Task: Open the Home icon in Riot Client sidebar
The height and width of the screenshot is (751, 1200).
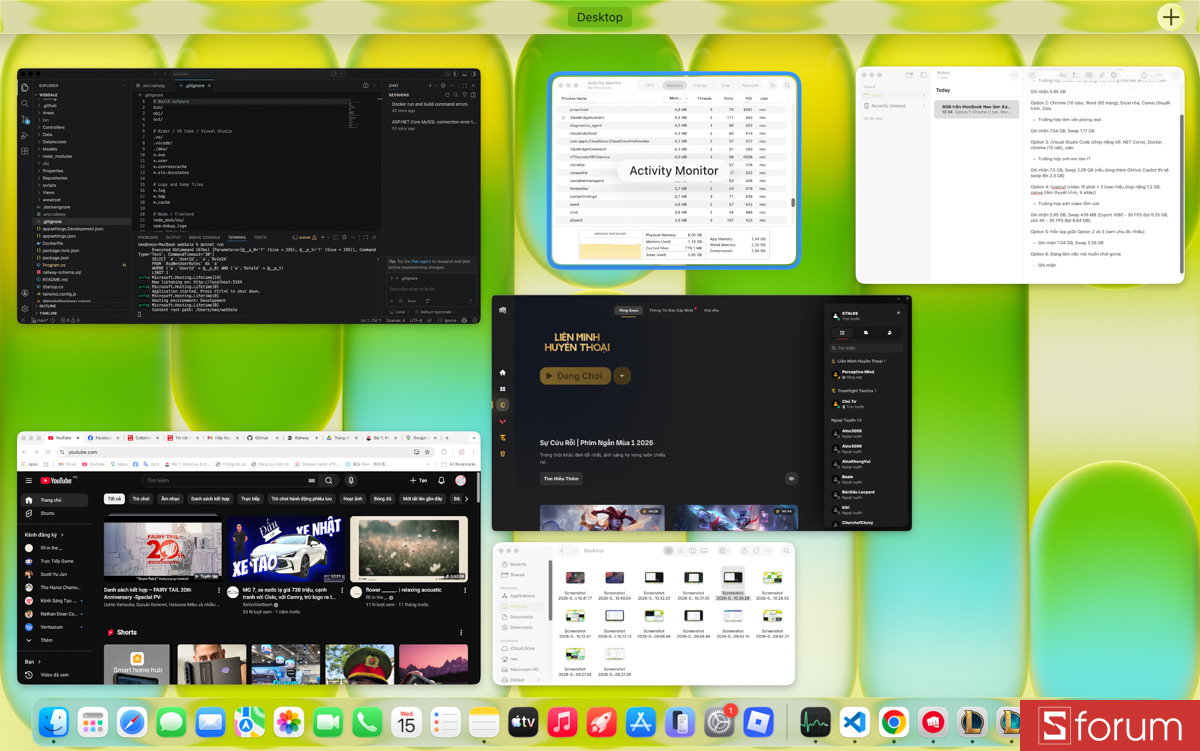Action: point(503,373)
